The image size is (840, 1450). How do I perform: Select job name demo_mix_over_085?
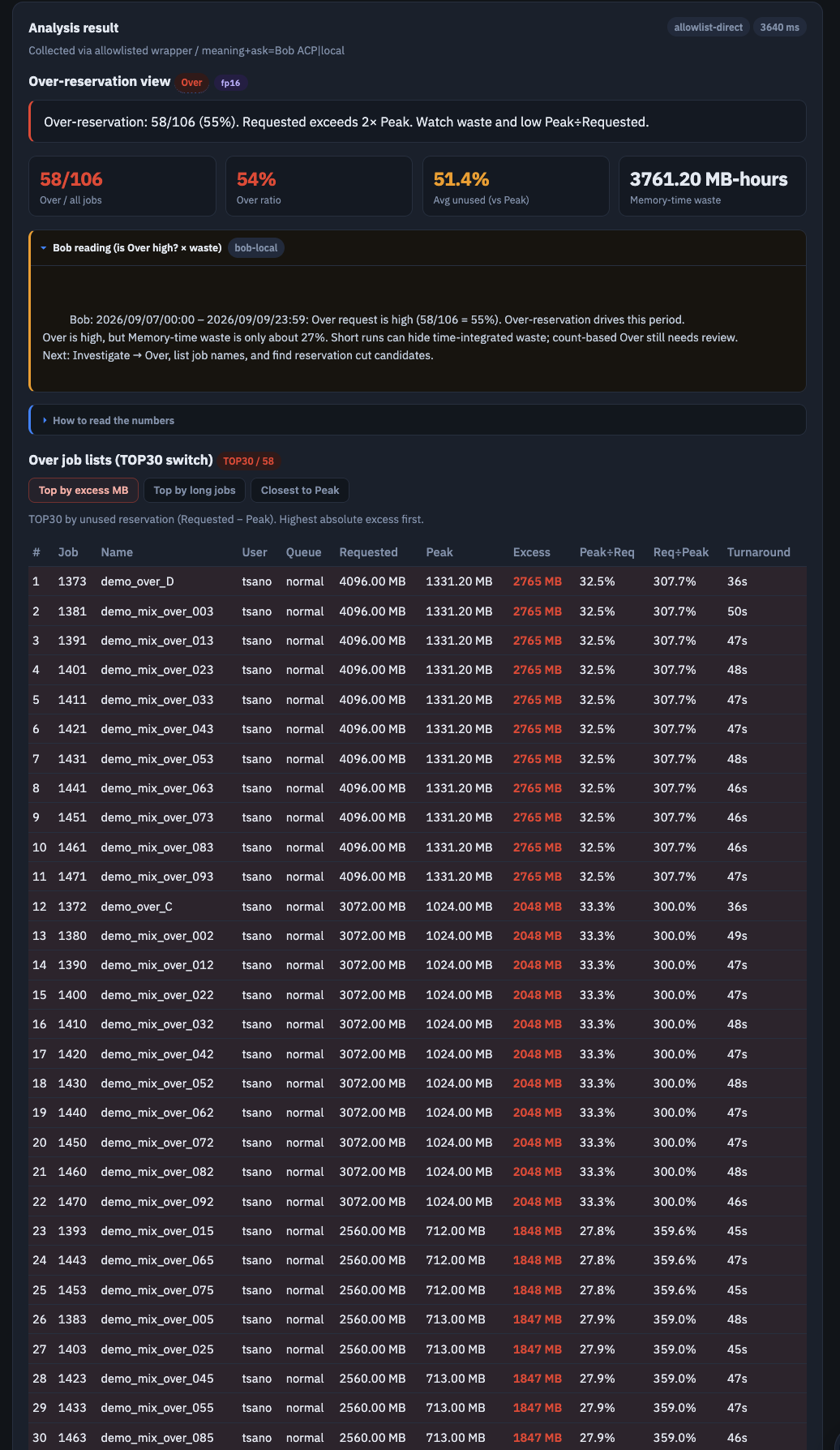157,1438
